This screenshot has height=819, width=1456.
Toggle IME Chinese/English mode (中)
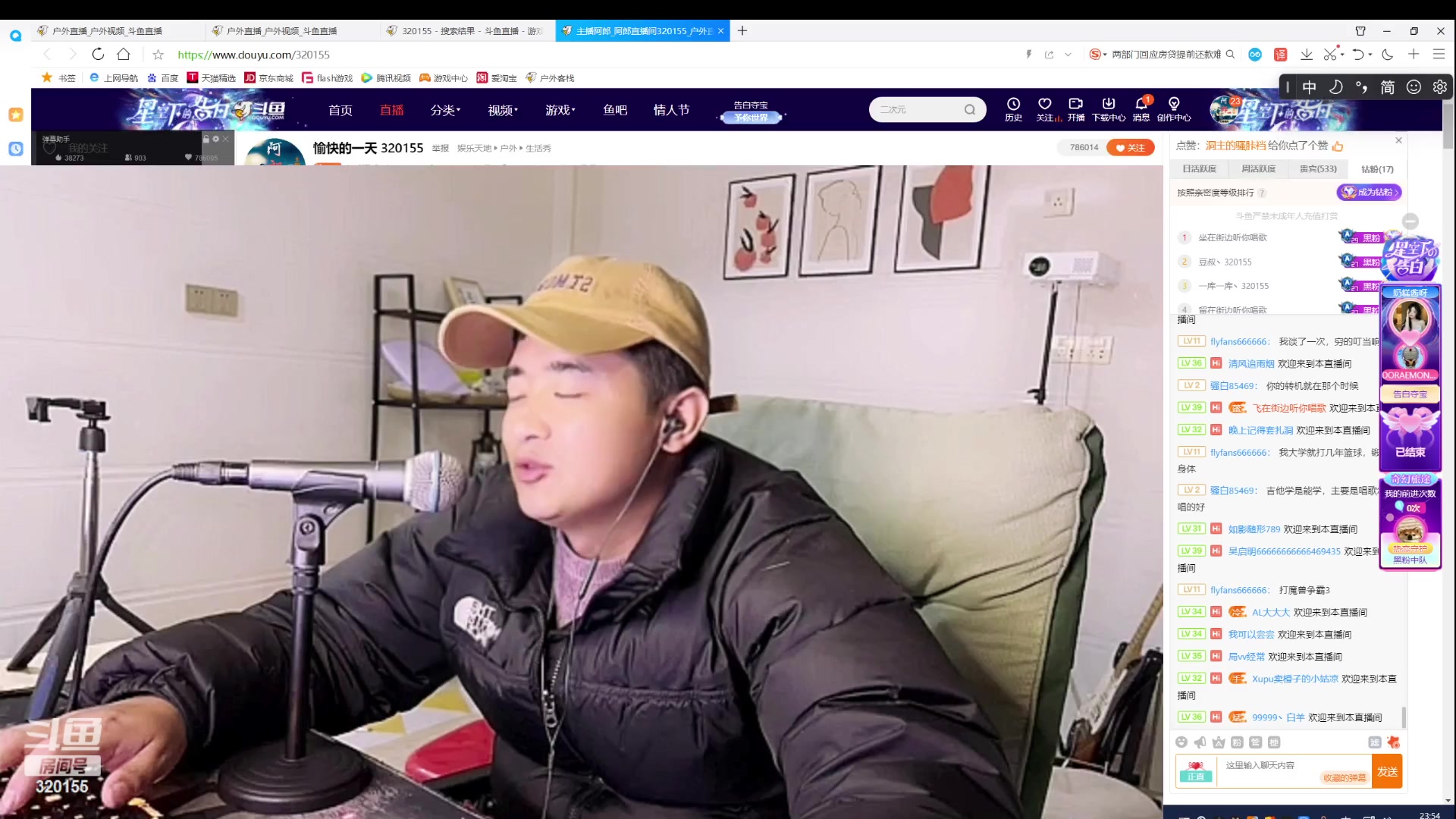point(1309,87)
